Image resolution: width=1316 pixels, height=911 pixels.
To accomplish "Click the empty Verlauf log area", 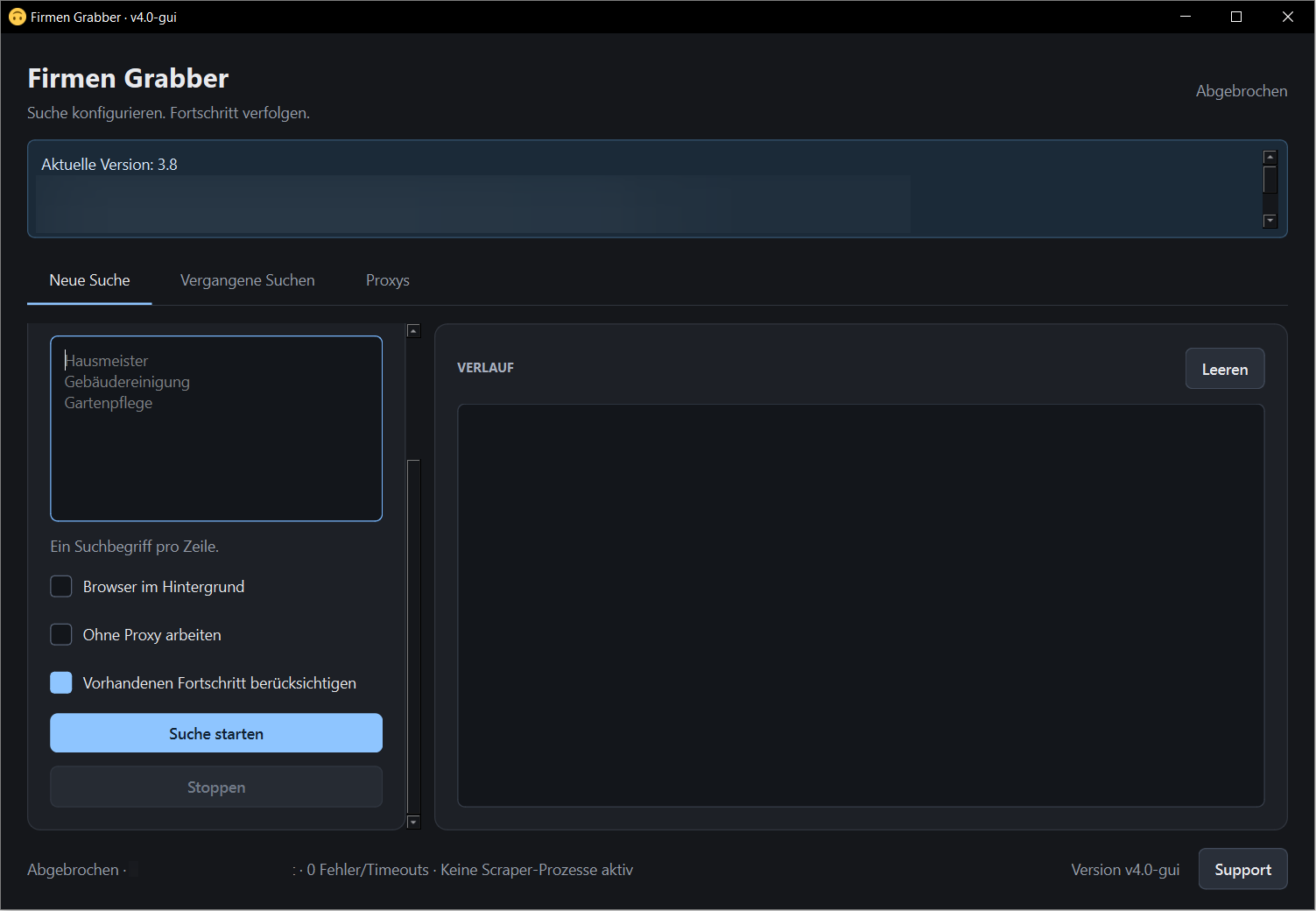I will tap(861, 605).
